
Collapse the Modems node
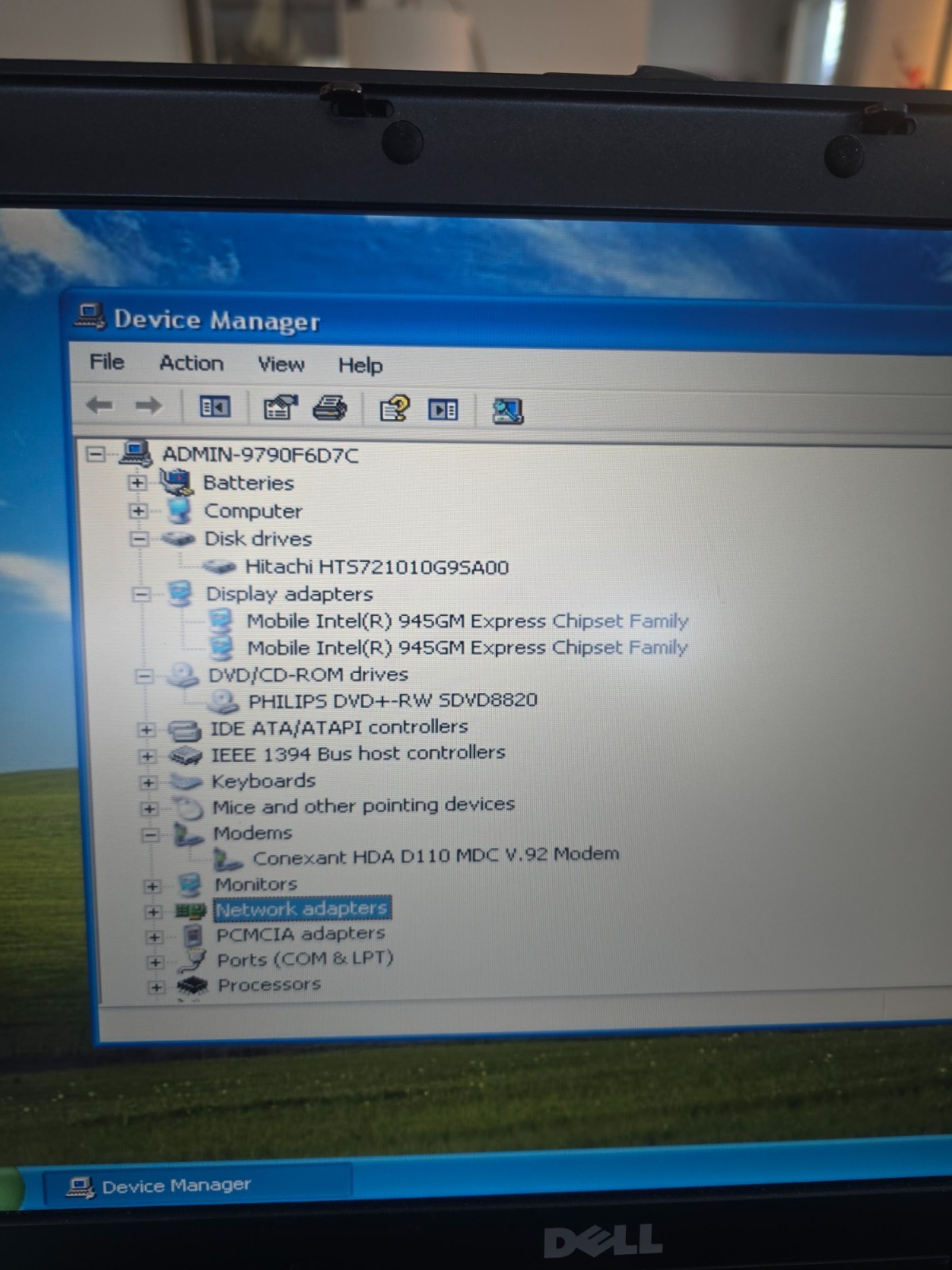(150, 835)
